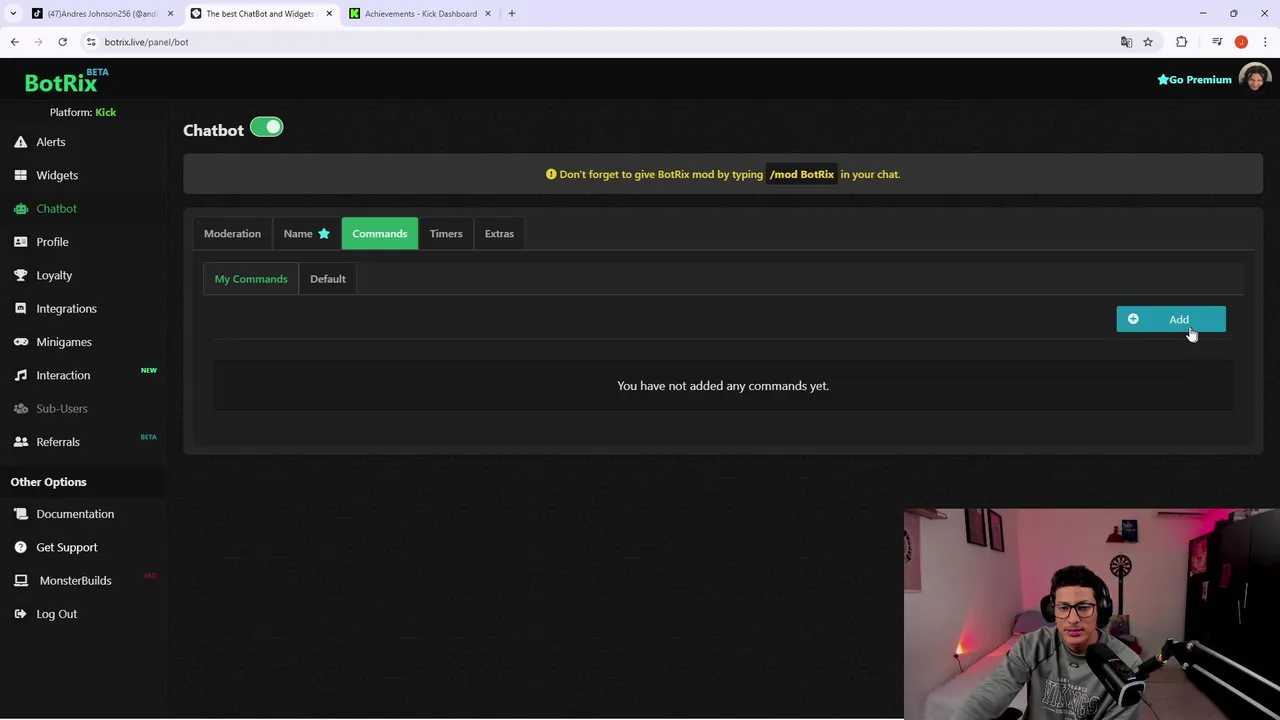
Task: Click the Kick platform label
Action: pyautogui.click(x=105, y=112)
